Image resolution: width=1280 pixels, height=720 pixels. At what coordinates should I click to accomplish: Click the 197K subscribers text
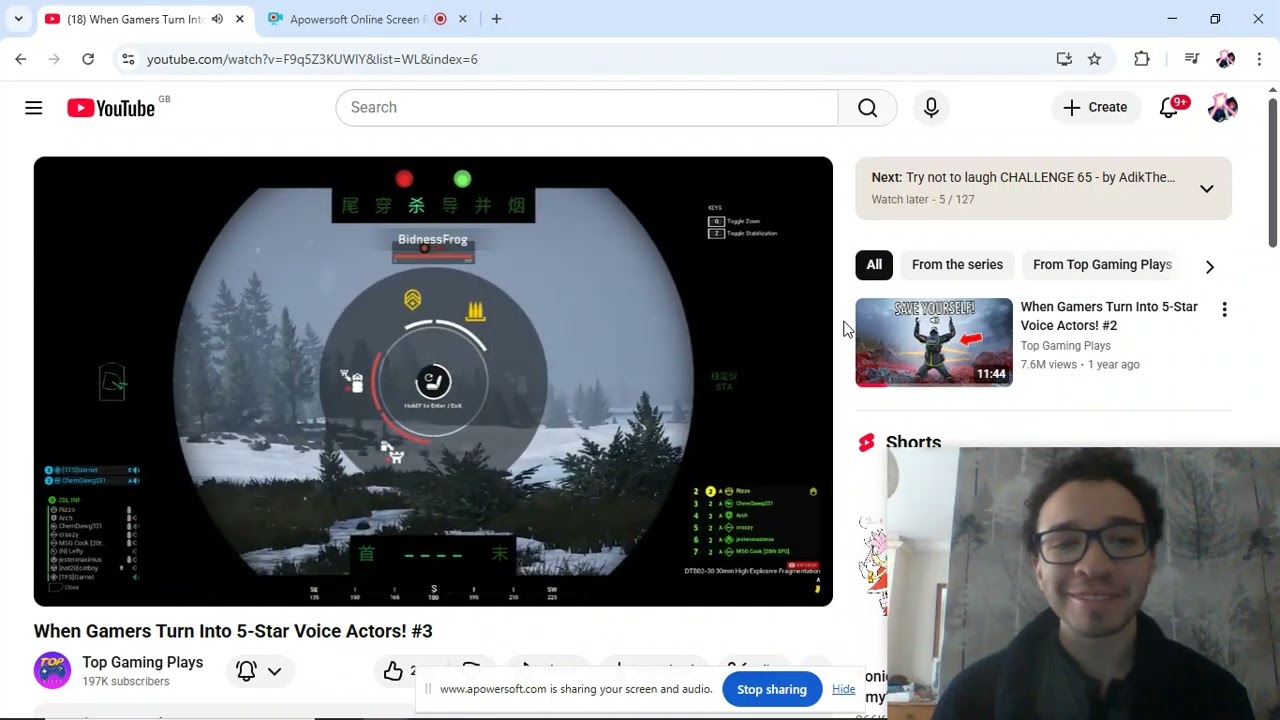[126, 682]
